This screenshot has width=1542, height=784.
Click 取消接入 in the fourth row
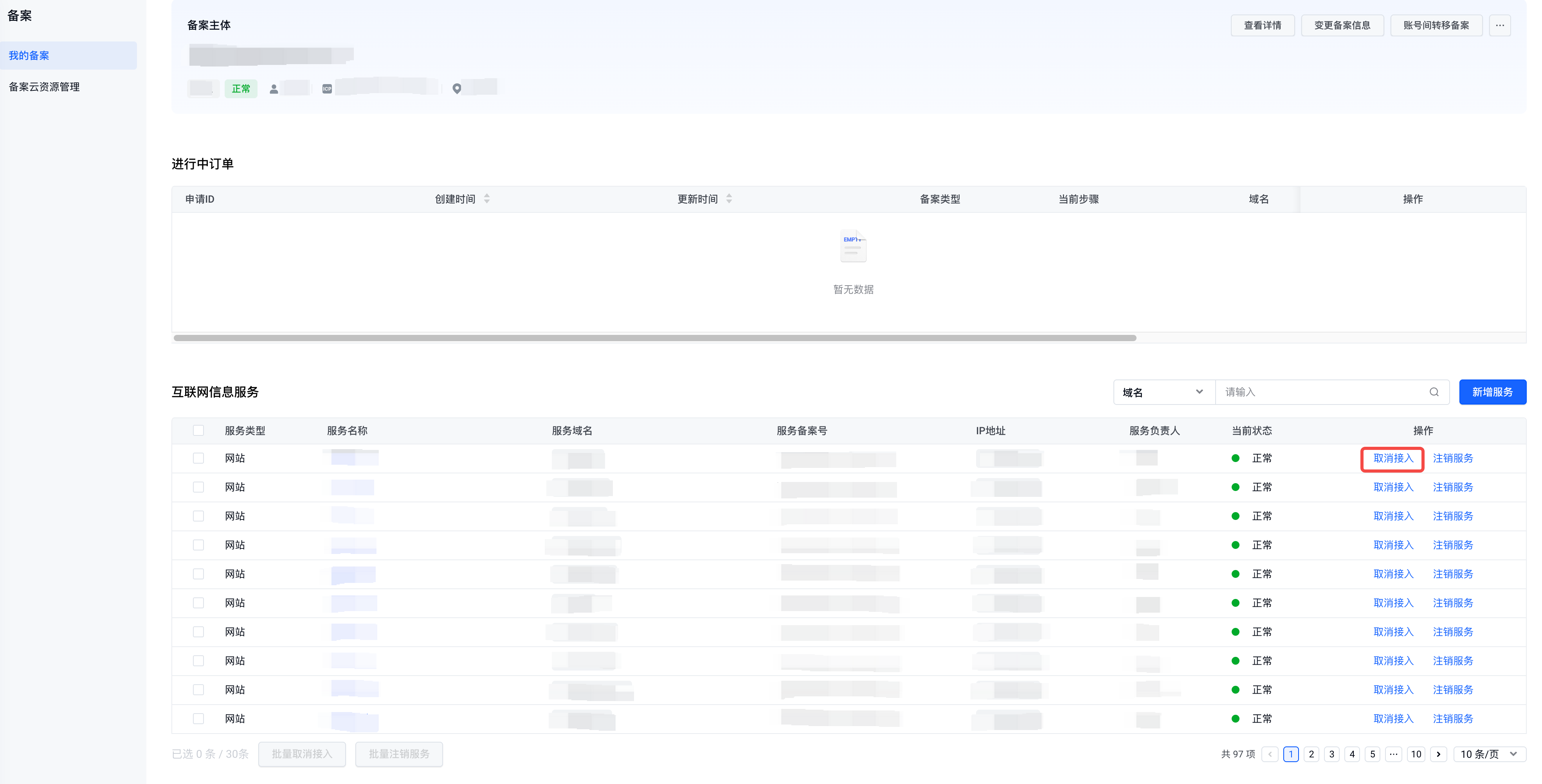[x=1393, y=545]
